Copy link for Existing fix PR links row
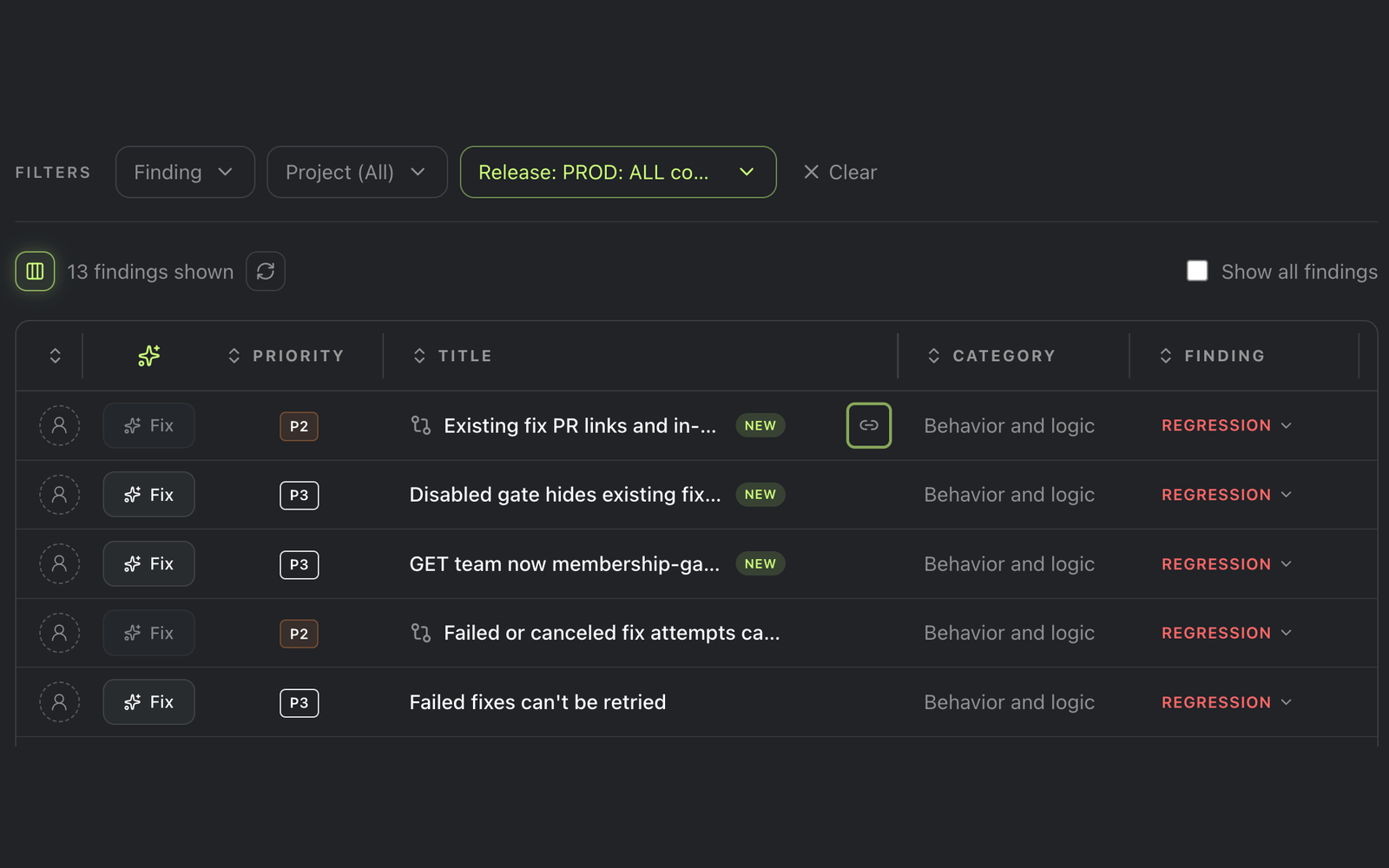This screenshot has width=1389, height=868. tap(869, 425)
